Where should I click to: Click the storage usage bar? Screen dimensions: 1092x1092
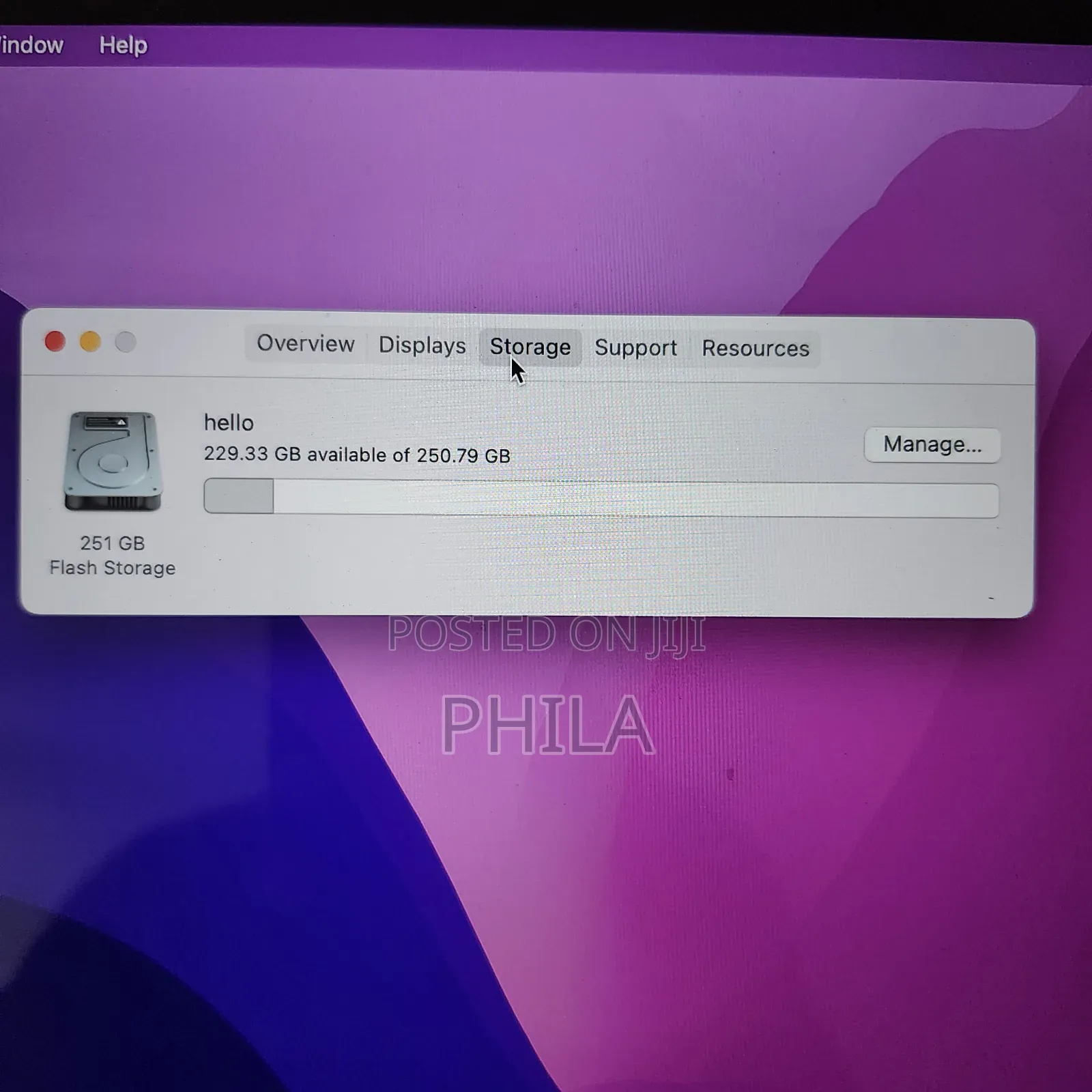(x=601, y=498)
